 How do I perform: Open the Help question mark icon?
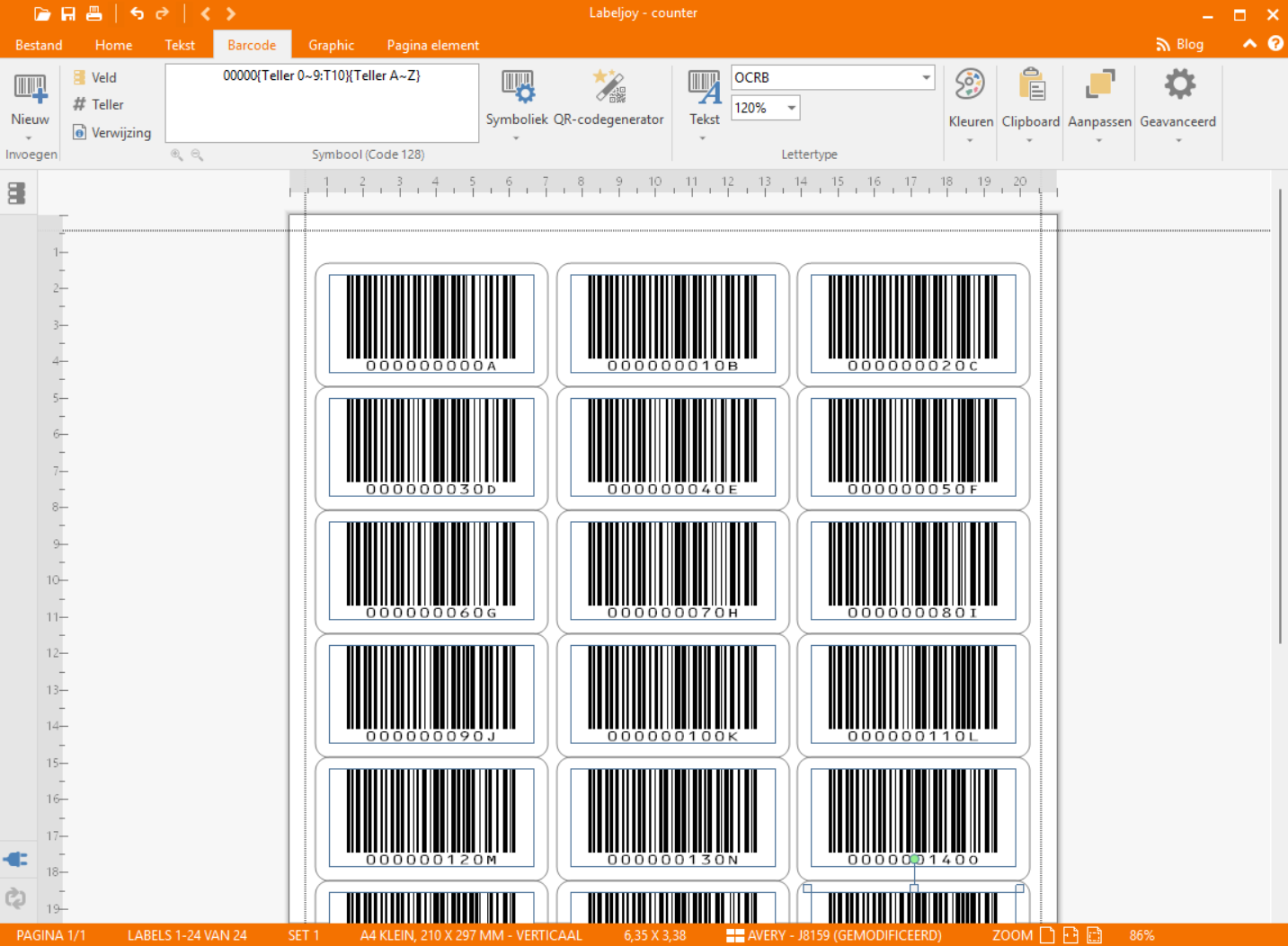[x=1275, y=44]
